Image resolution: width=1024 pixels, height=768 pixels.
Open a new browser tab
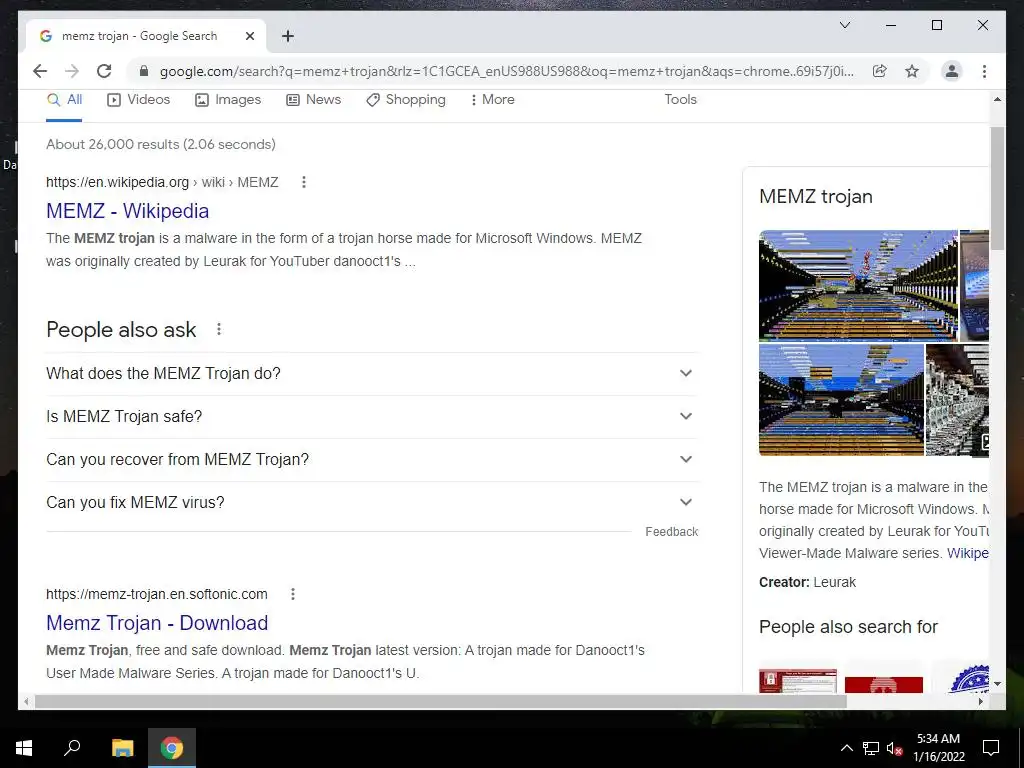[287, 36]
